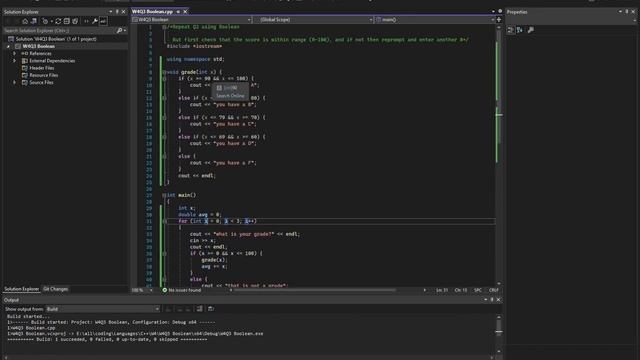Image resolution: width=640 pixels, height=360 pixels.
Task: Click the Search Solution Explorer input field
Action: pyautogui.click(x=60, y=31)
